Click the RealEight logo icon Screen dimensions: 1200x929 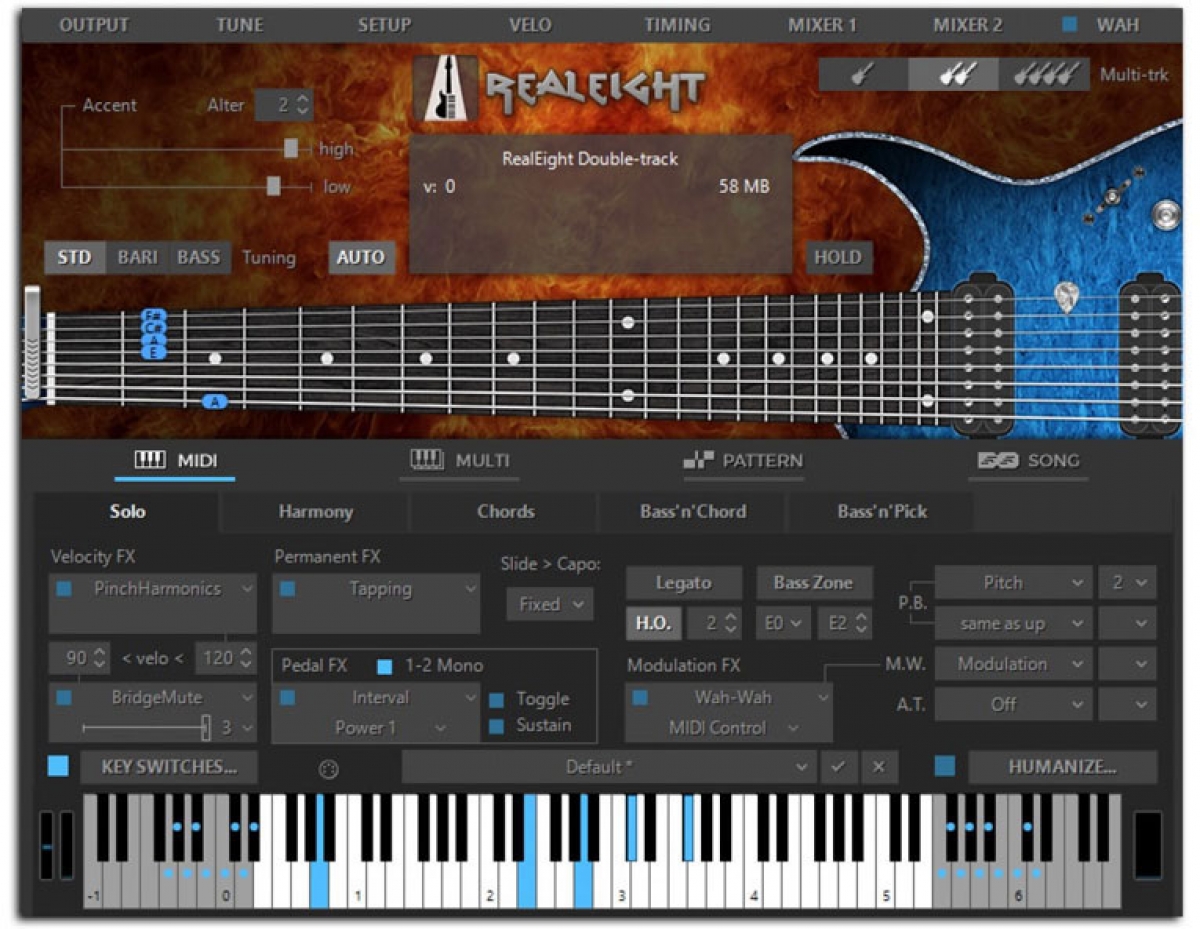pos(445,89)
